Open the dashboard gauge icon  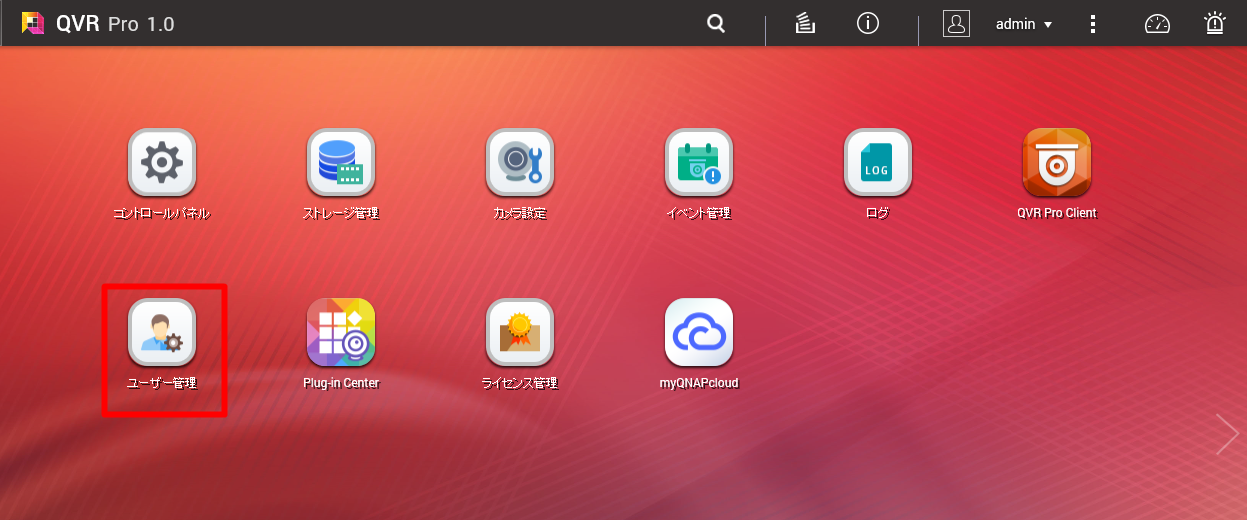(1157, 24)
